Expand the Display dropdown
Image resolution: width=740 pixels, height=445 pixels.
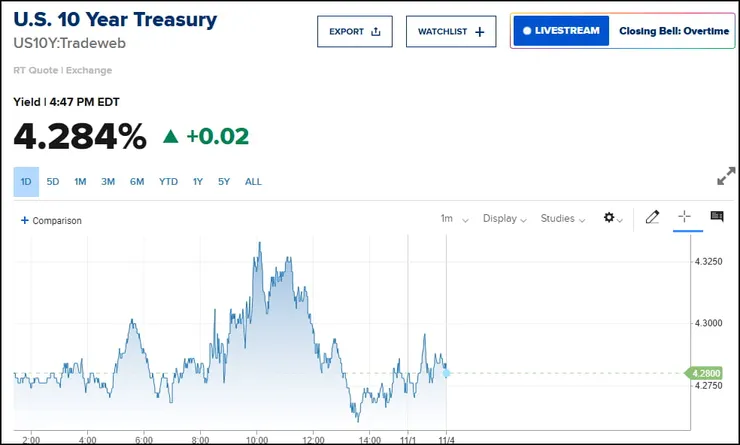505,218
